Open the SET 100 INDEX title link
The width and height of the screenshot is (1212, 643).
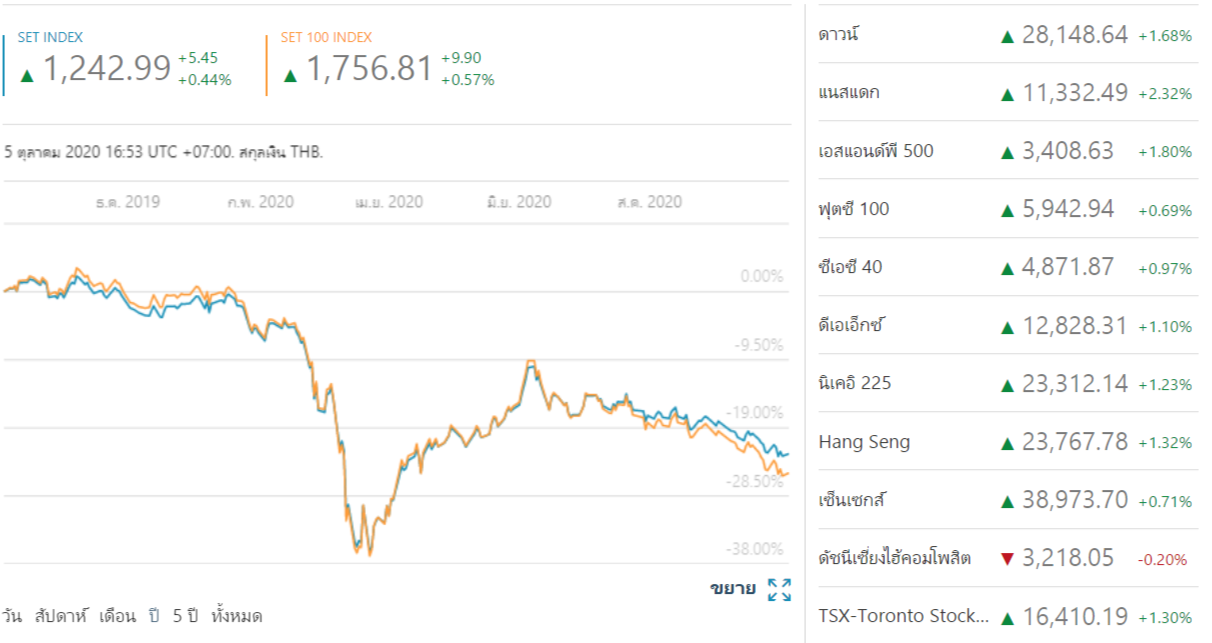click(x=326, y=37)
